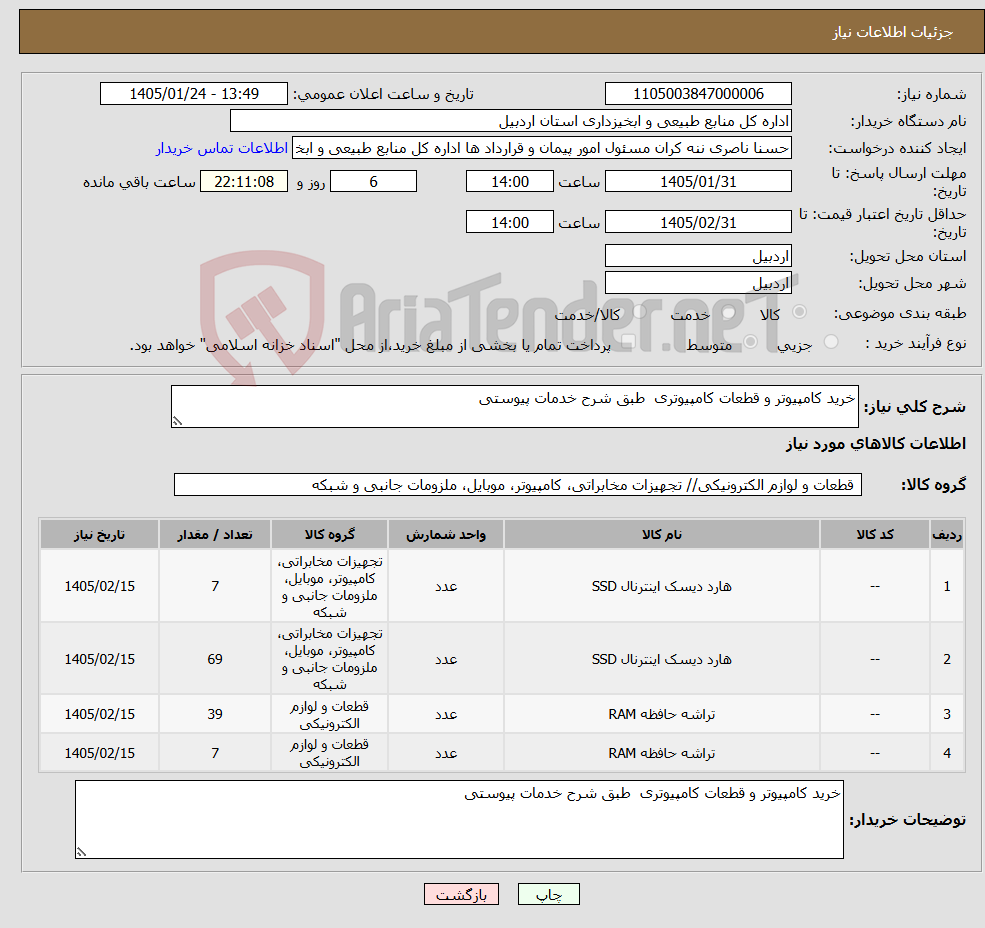Click the buyer organization name field
The width and height of the screenshot is (985, 928).
point(511,121)
